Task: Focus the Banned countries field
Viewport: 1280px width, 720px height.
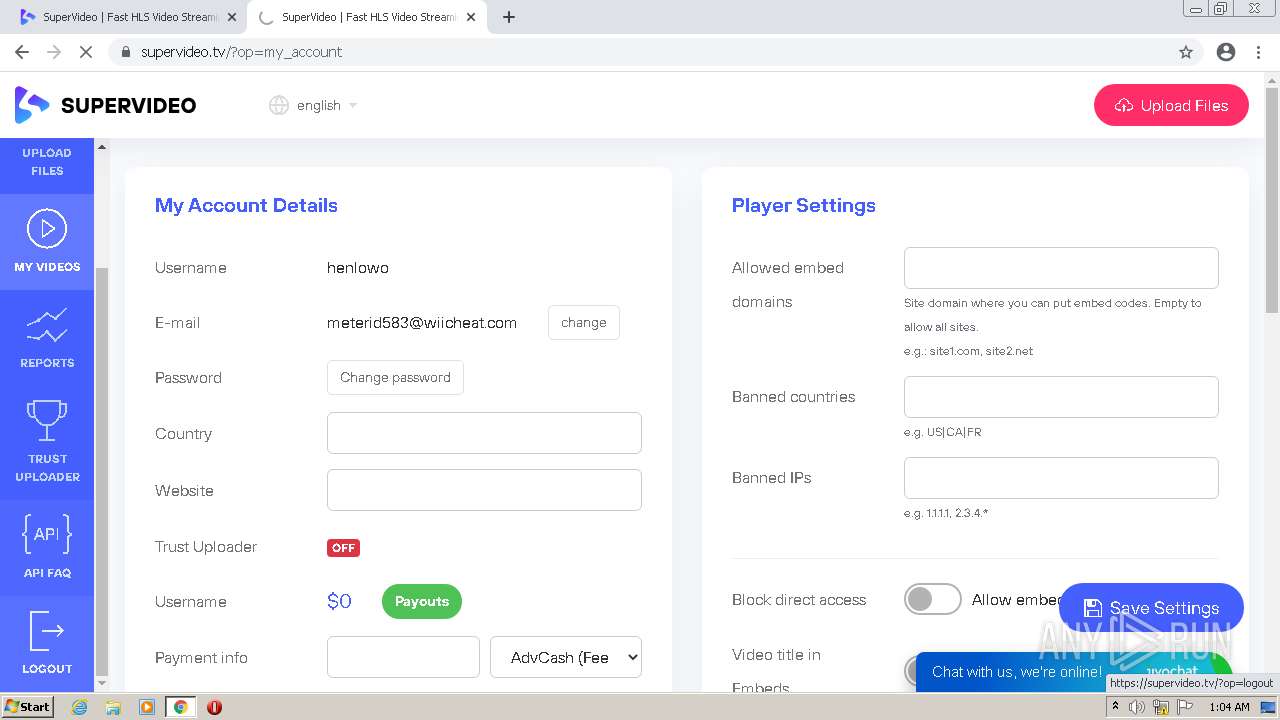Action: [1061, 397]
